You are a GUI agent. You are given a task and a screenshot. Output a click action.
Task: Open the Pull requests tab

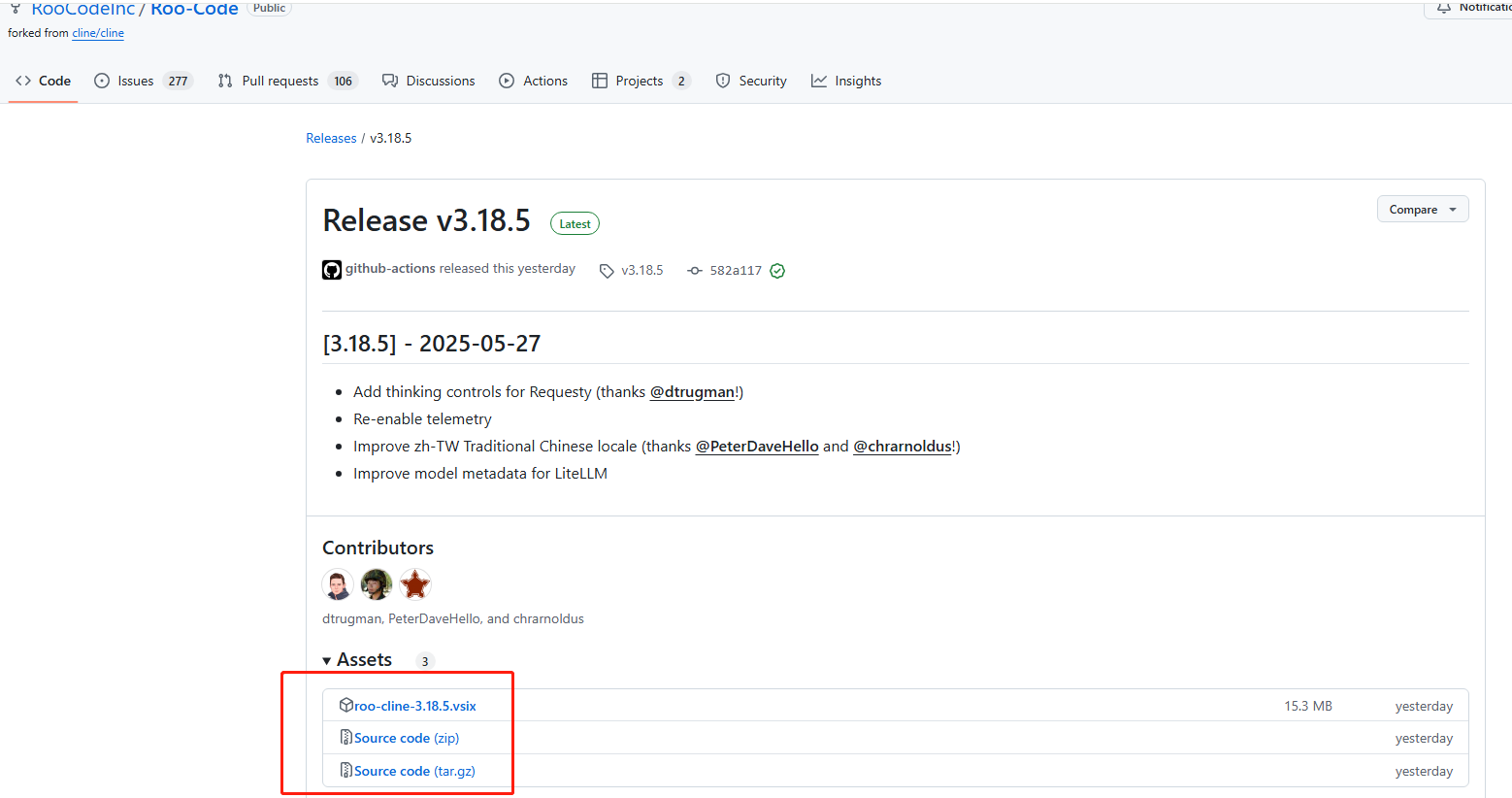(288, 81)
